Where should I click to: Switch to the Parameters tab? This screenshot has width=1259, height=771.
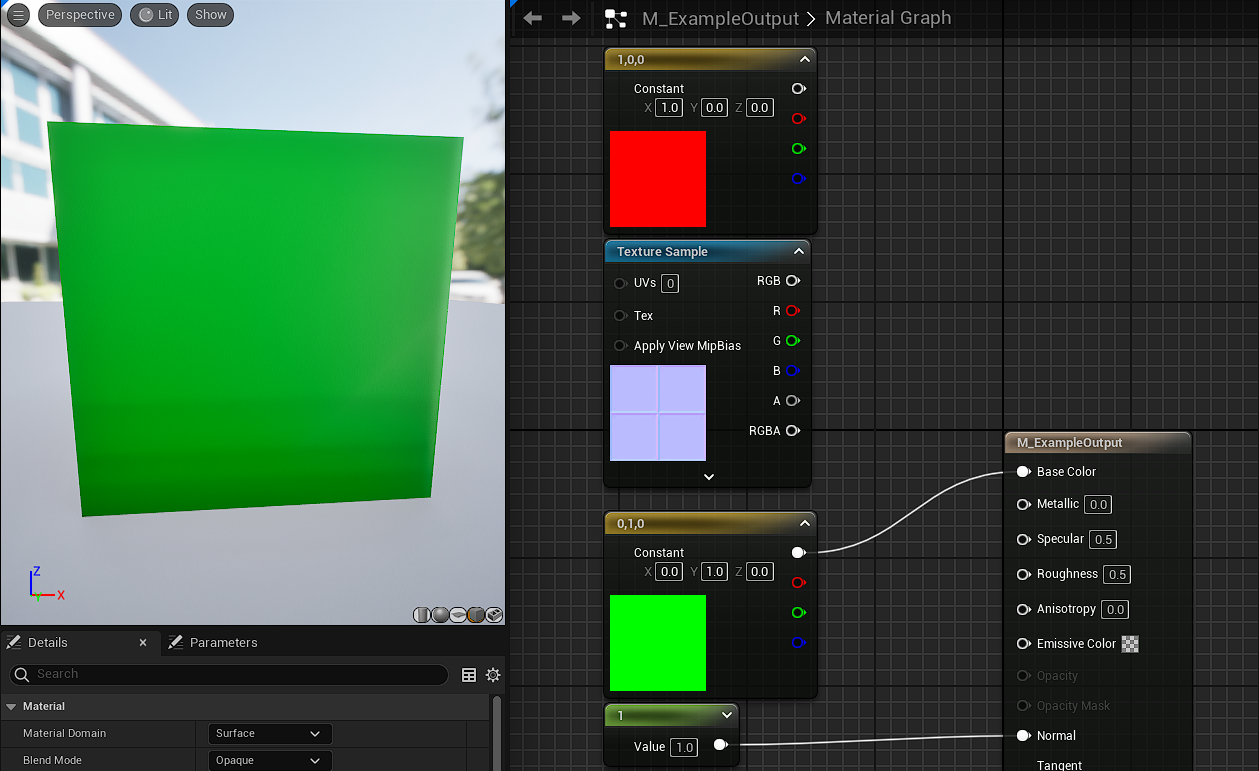tap(223, 643)
